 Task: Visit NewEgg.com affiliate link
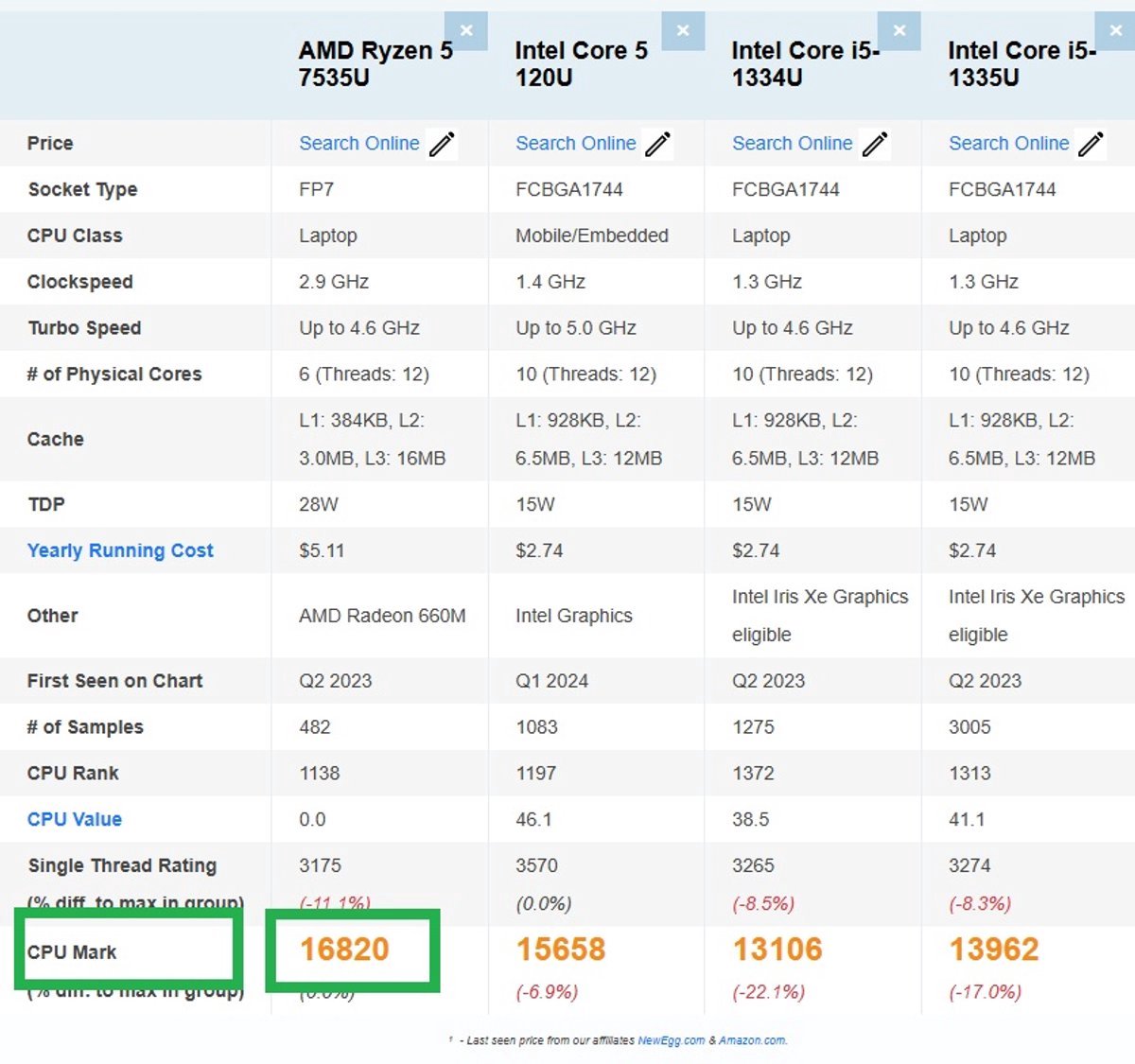672,1040
